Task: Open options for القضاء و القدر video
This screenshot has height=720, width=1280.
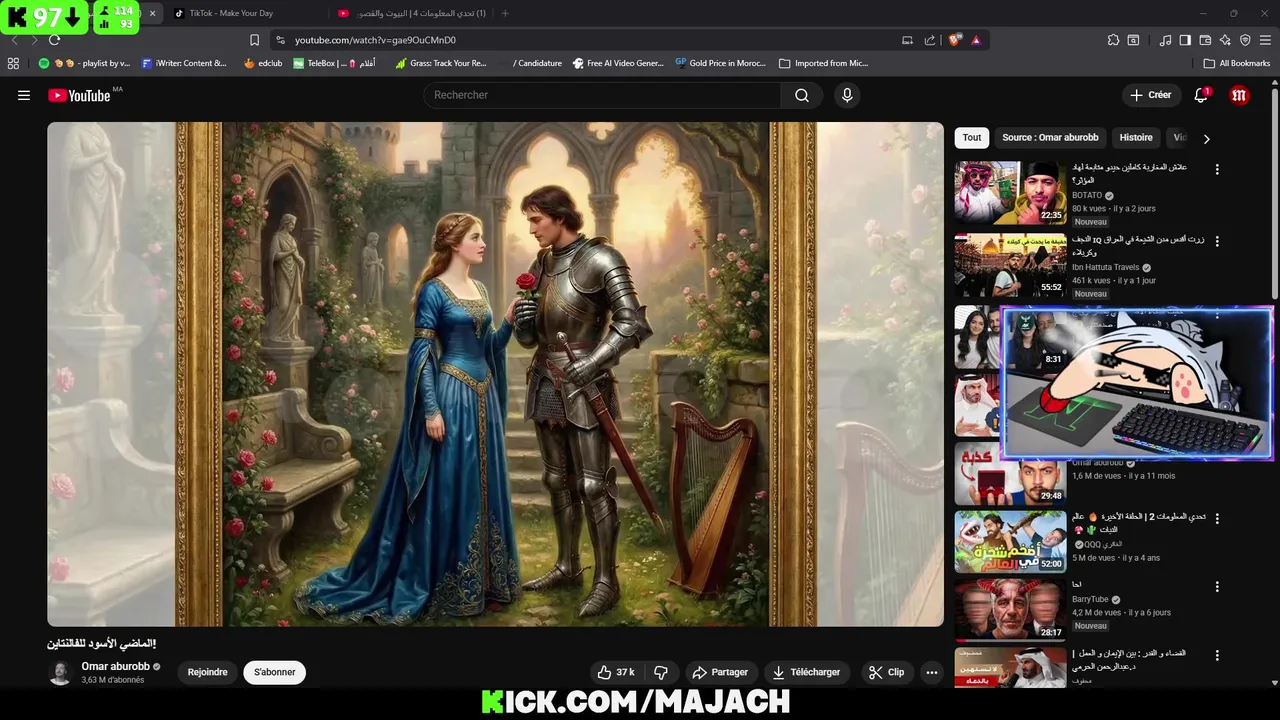Action: (x=1217, y=656)
